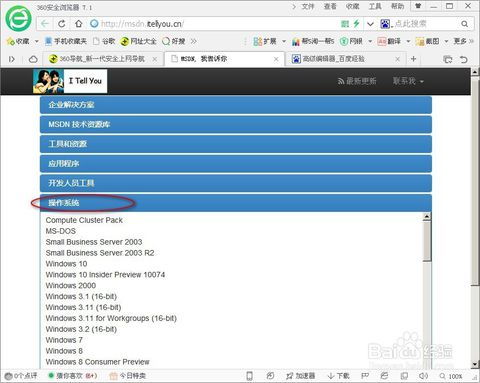Go to the home page via the house icon
Image resolution: width=480 pixels, height=383 pixels.
[79, 24]
